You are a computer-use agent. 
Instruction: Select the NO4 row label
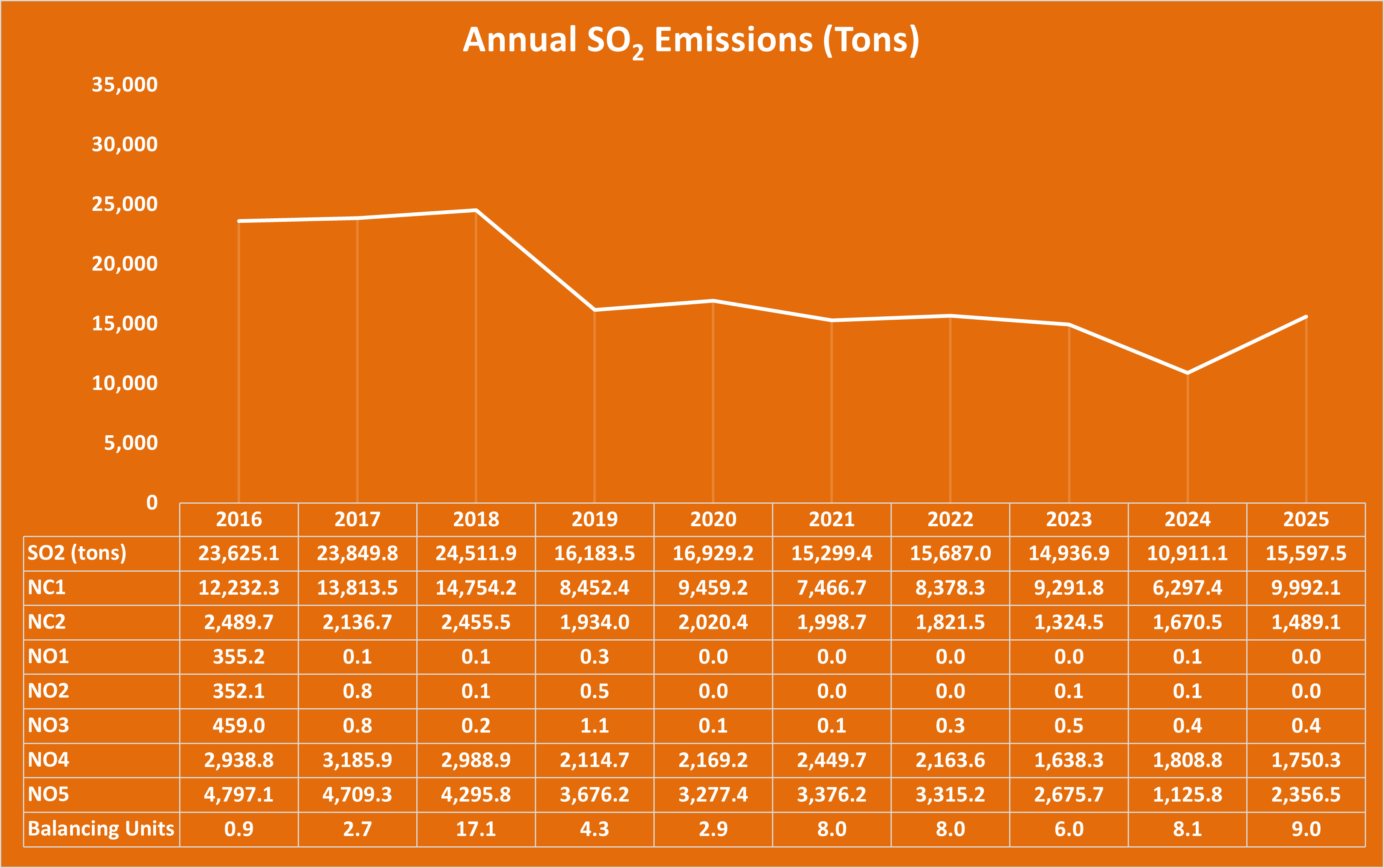coord(48,759)
